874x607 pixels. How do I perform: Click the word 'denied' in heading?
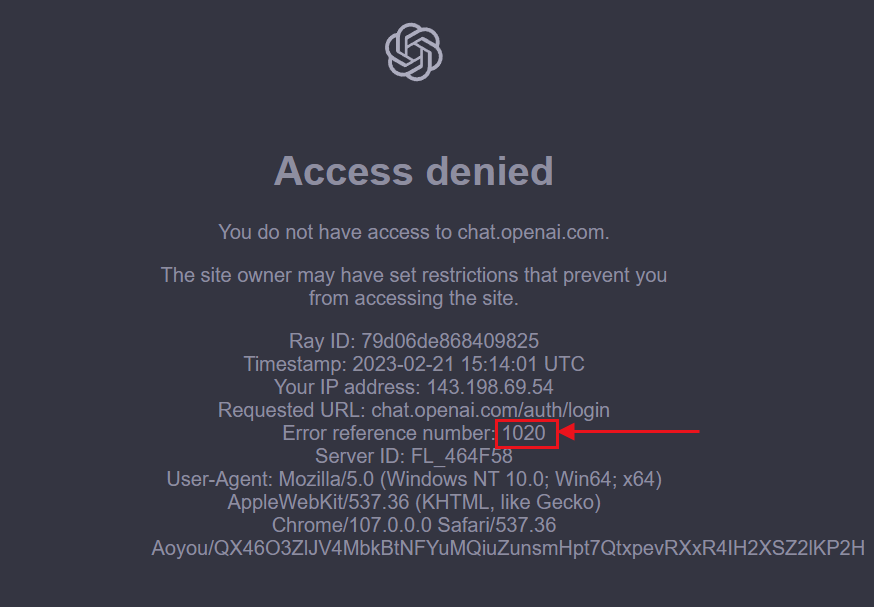489,171
